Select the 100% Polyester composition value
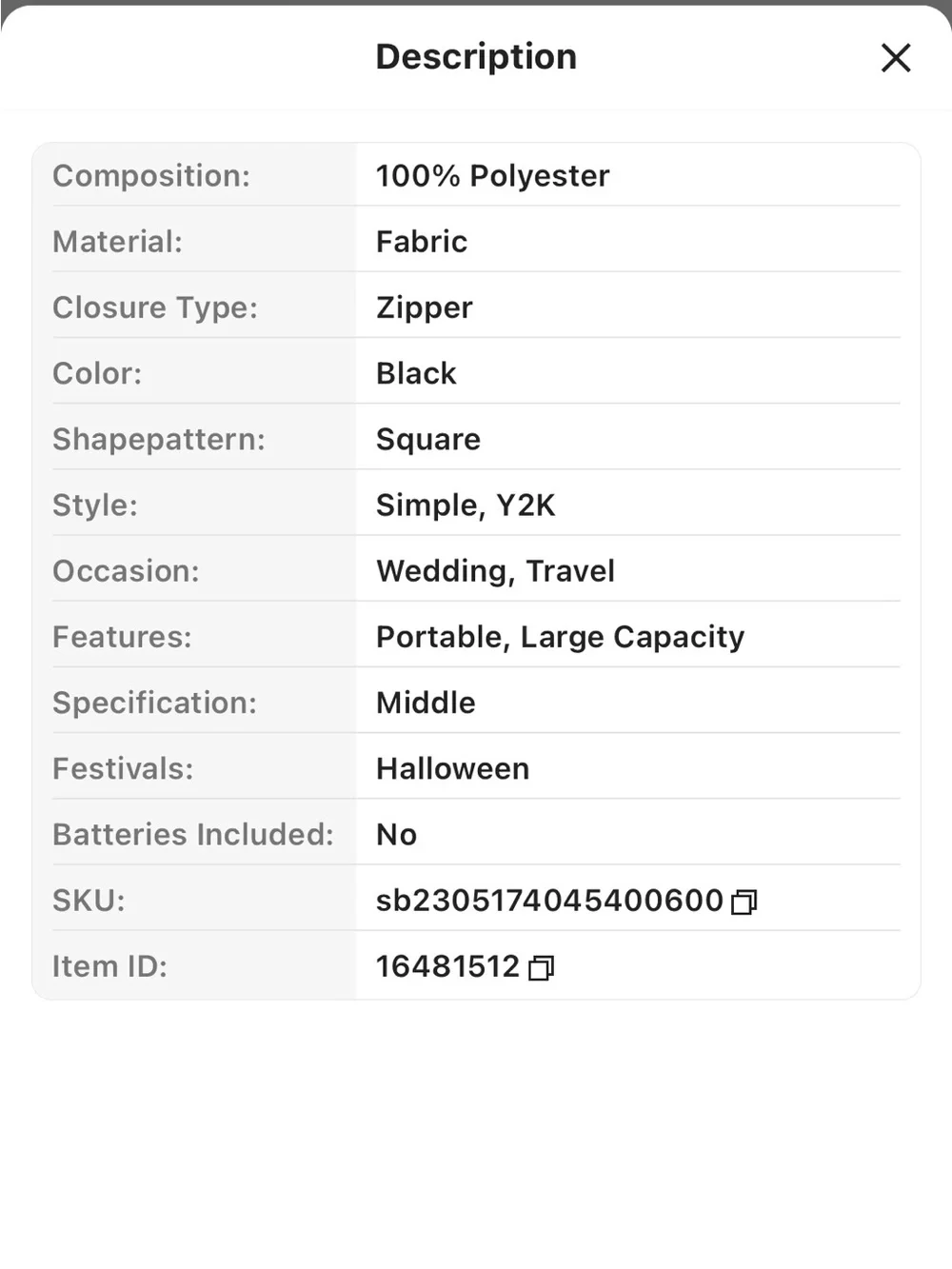The image size is (952, 1269). 492,176
